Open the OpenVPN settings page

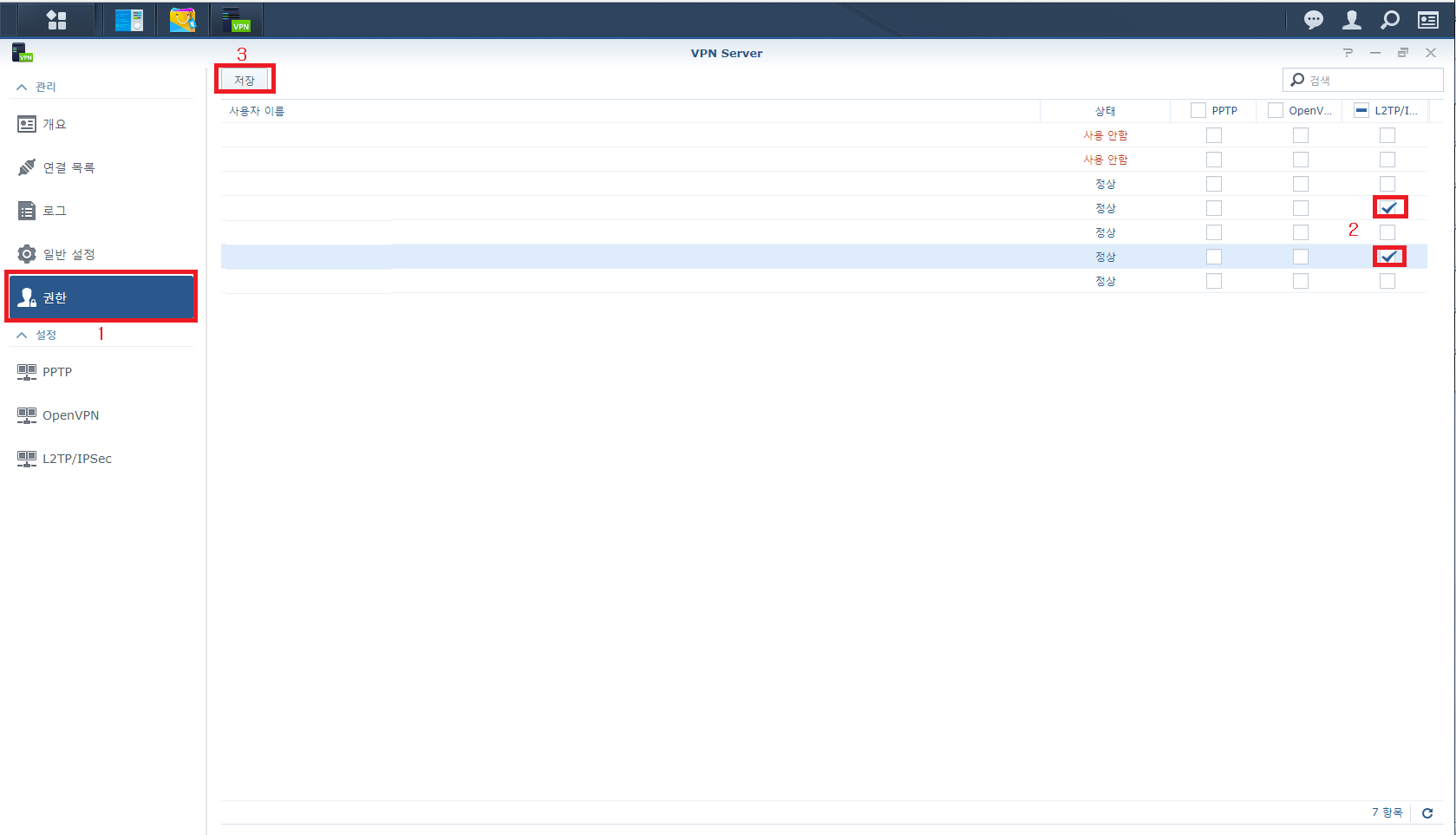pyautogui.click(x=101, y=415)
